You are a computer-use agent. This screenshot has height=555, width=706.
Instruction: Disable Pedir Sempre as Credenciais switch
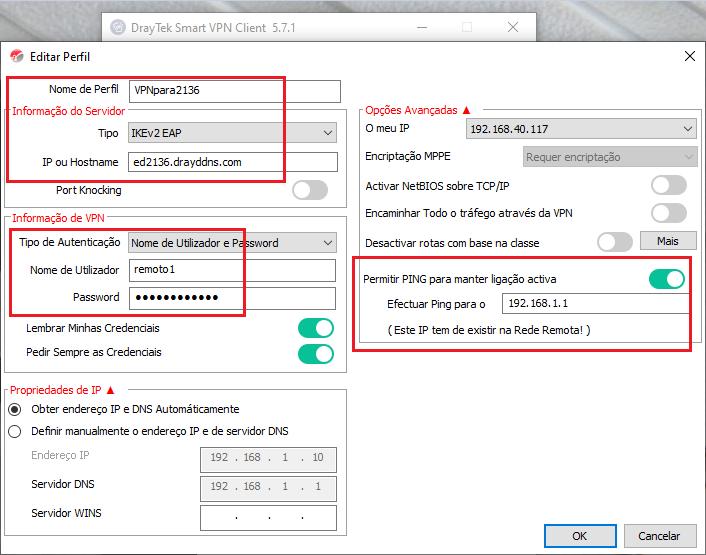click(316, 353)
